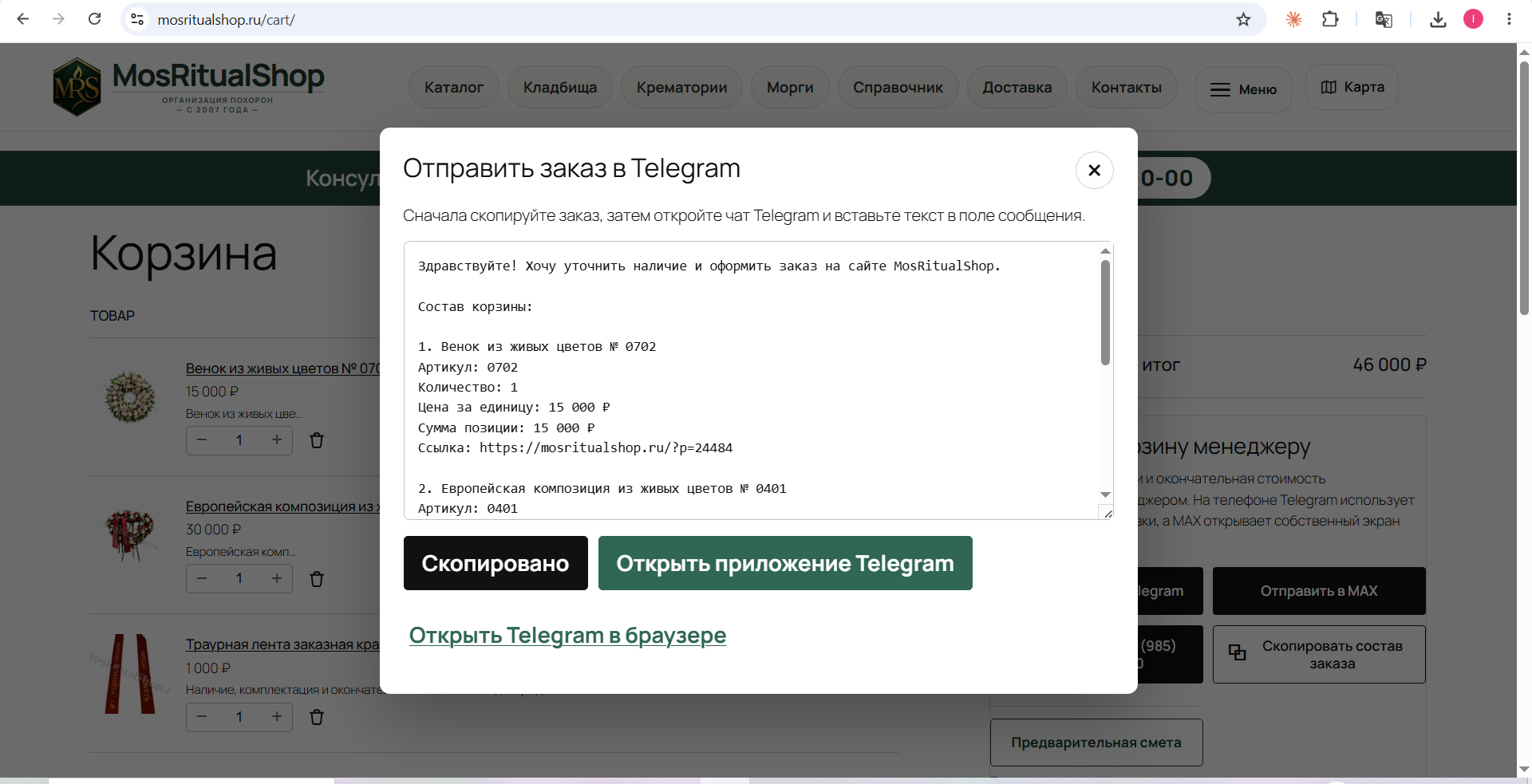Screen dimensions: 1532x784
Task: Click the European composition thumbnail
Action: [130, 535]
